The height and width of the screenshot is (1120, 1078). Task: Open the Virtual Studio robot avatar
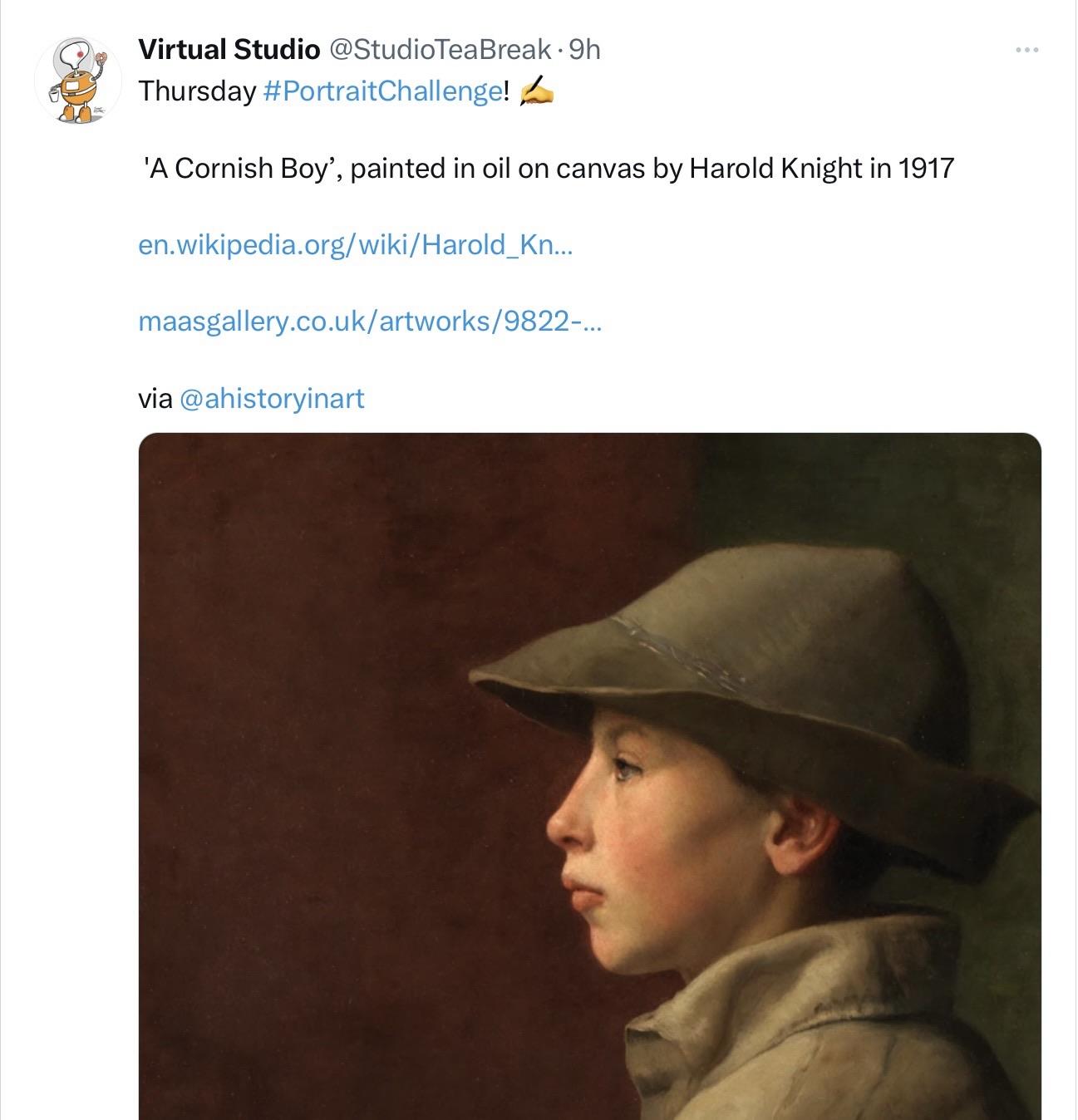click(78, 81)
